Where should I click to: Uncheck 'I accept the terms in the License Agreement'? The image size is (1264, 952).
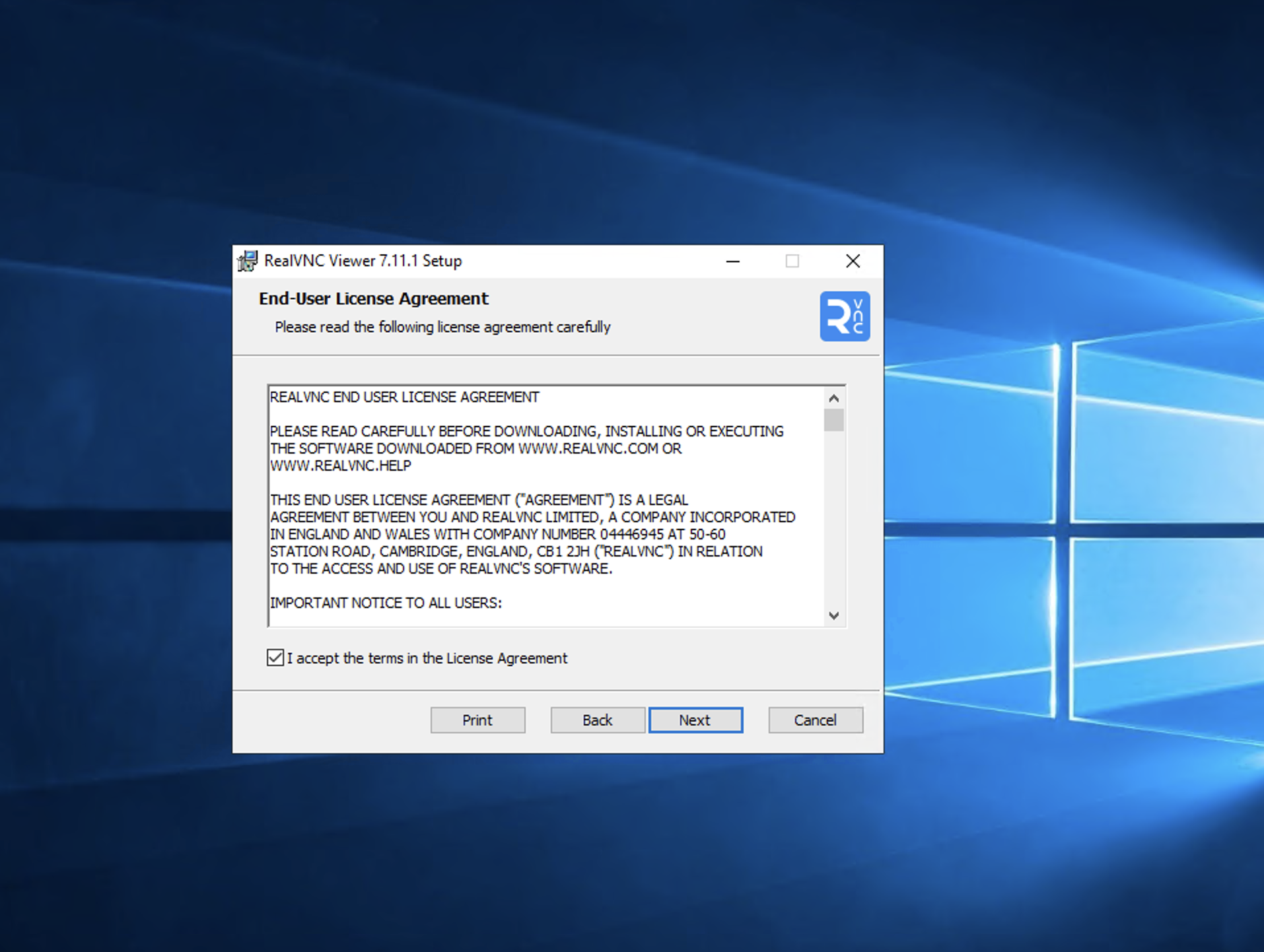click(274, 657)
